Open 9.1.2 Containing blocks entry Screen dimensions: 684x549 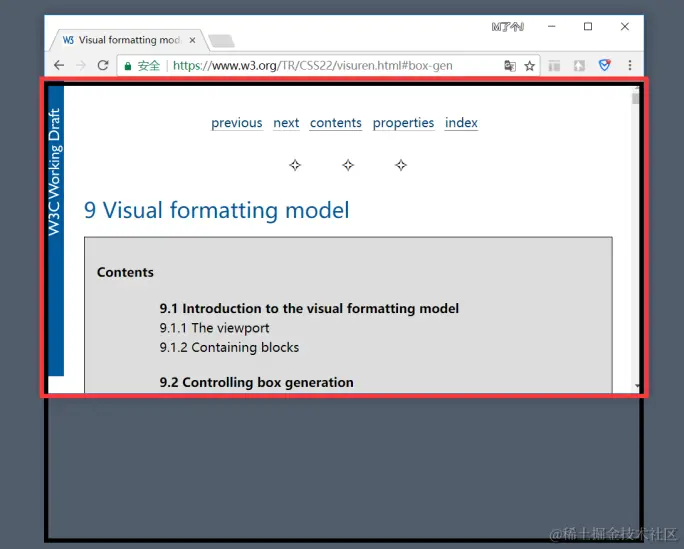tap(229, 348)
